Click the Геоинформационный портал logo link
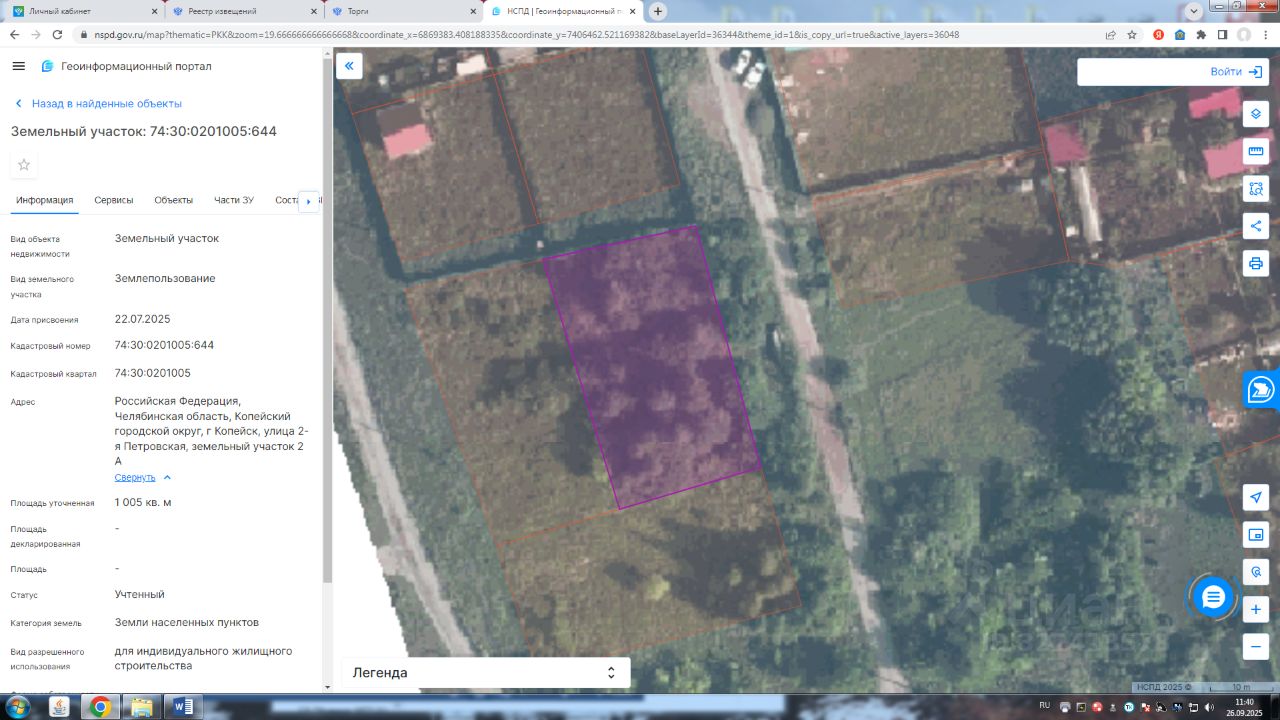1280x720 pixels. coord(126,66)
